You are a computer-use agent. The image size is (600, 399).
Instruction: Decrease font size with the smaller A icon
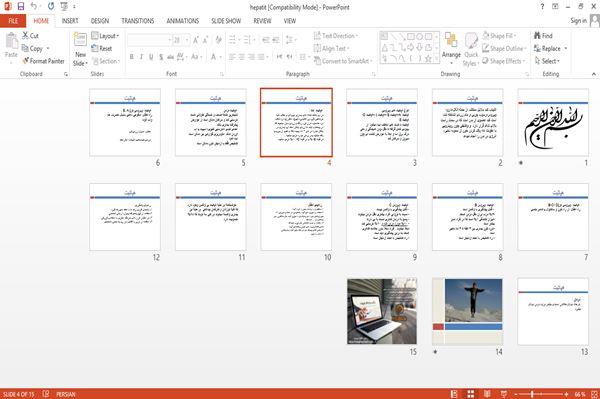(205, 40)
